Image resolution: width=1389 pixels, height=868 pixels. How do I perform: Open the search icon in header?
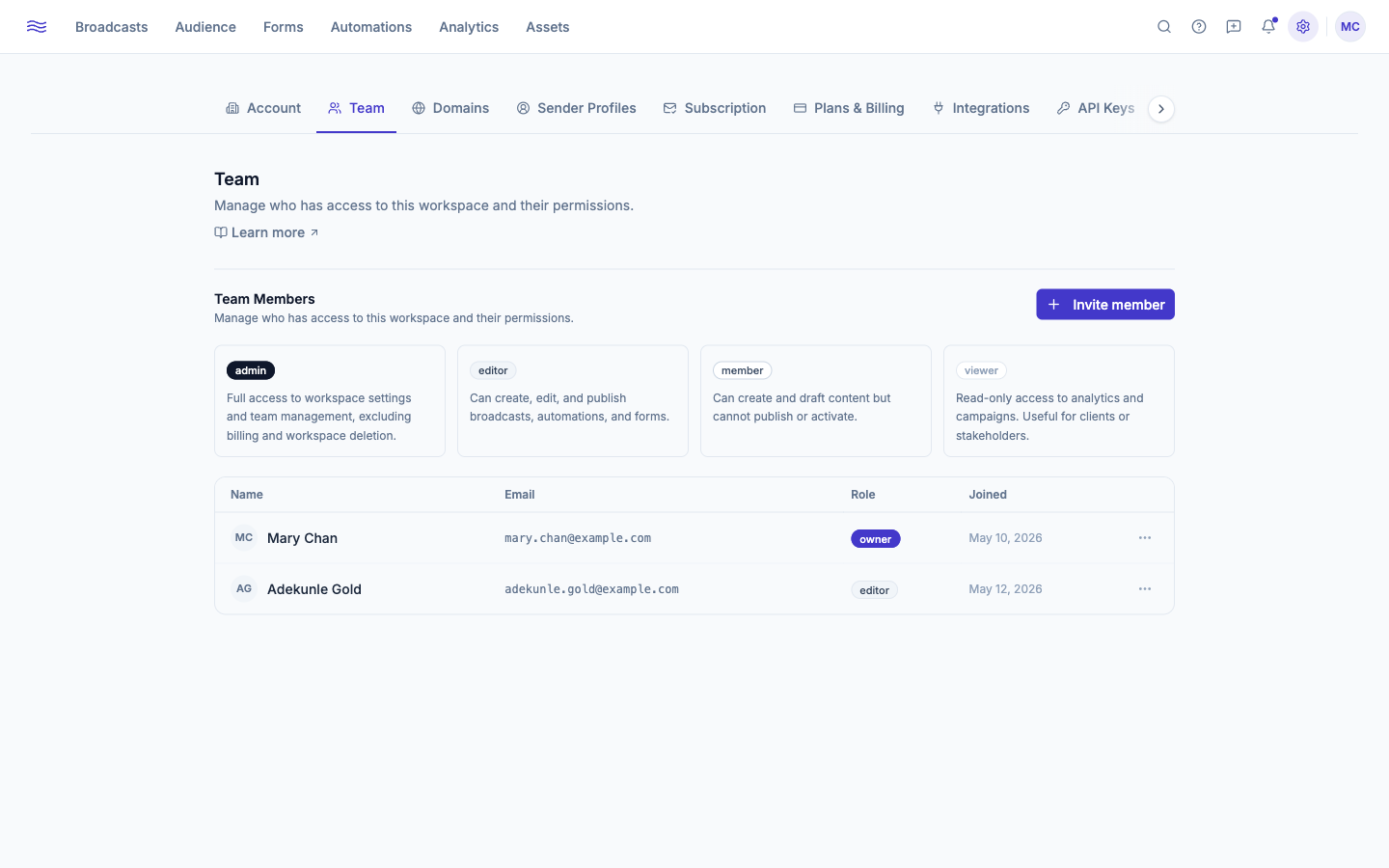1164,27
